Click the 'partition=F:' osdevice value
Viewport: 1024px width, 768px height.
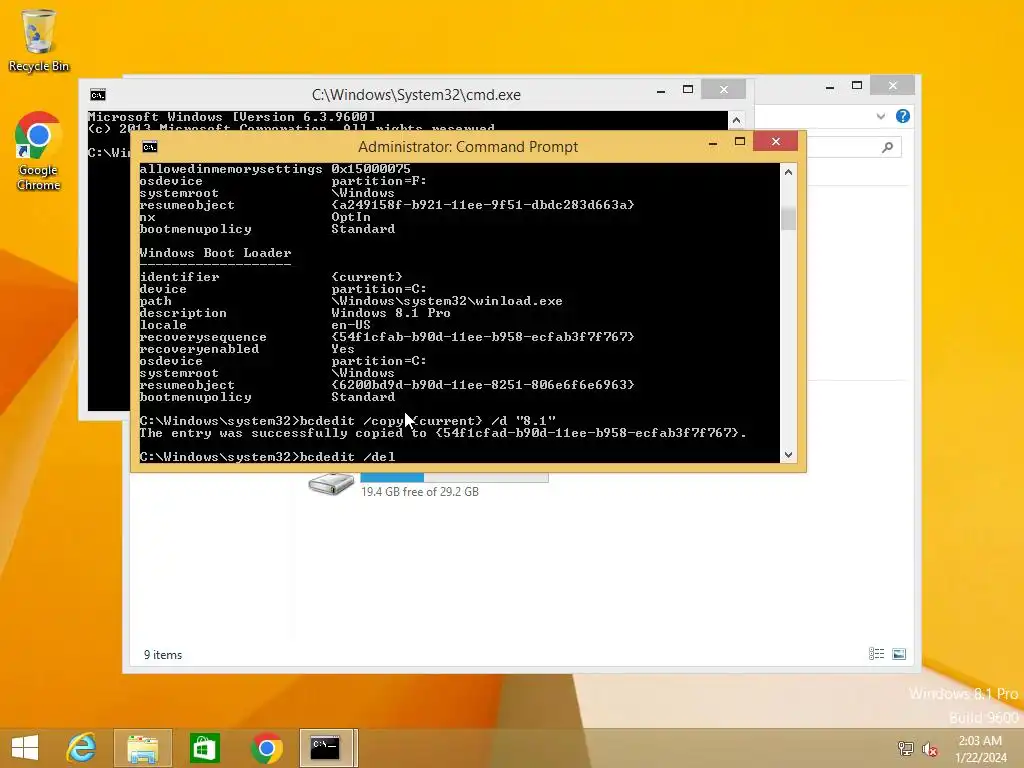tap(379, 181)
